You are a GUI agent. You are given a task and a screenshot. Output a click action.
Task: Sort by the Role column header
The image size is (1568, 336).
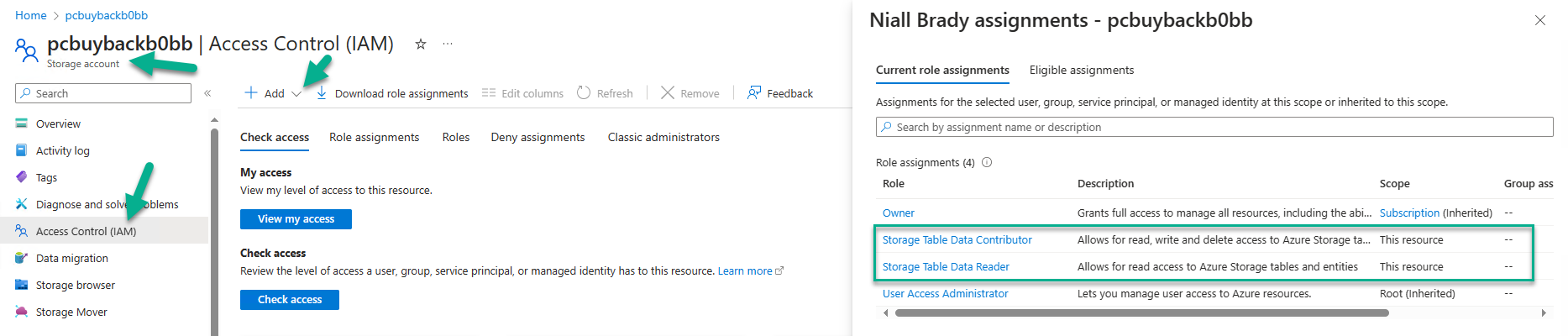pyautogui.click(x=894, y=183)
